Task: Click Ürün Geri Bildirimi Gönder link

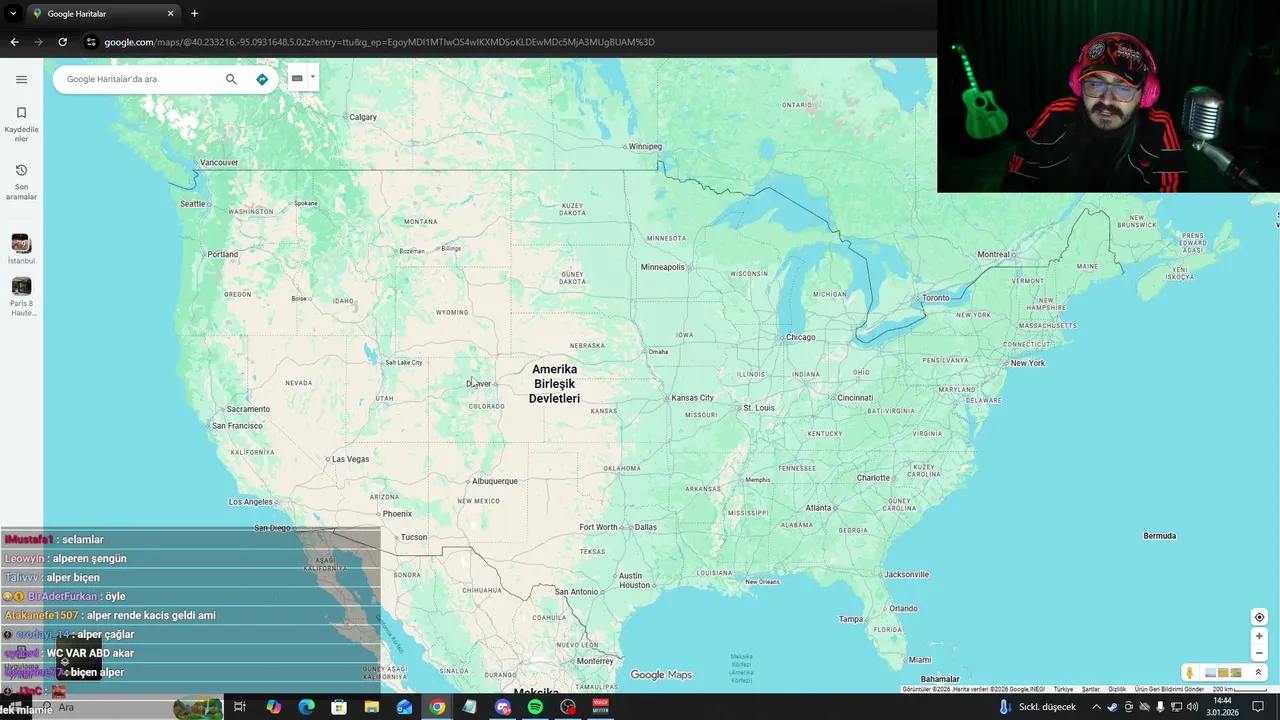Action: coord(1169,689)
